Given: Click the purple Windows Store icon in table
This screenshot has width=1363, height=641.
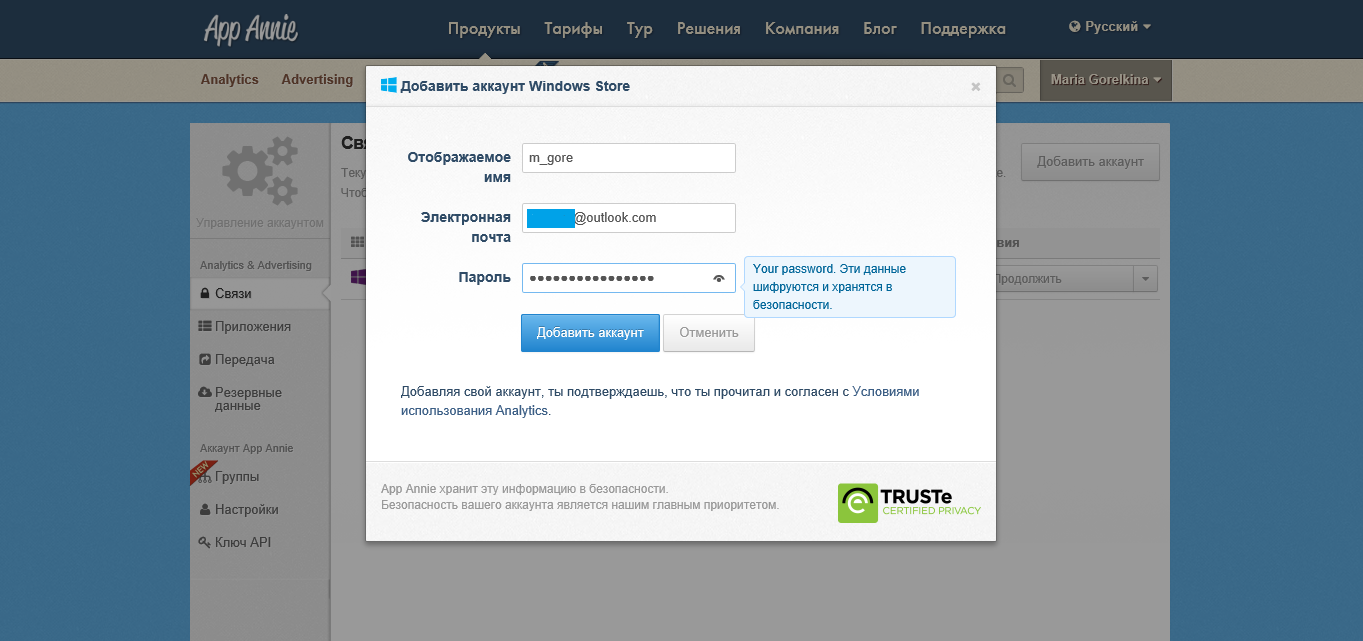Looking at the screenshot, I should click(x=358, y=278).
